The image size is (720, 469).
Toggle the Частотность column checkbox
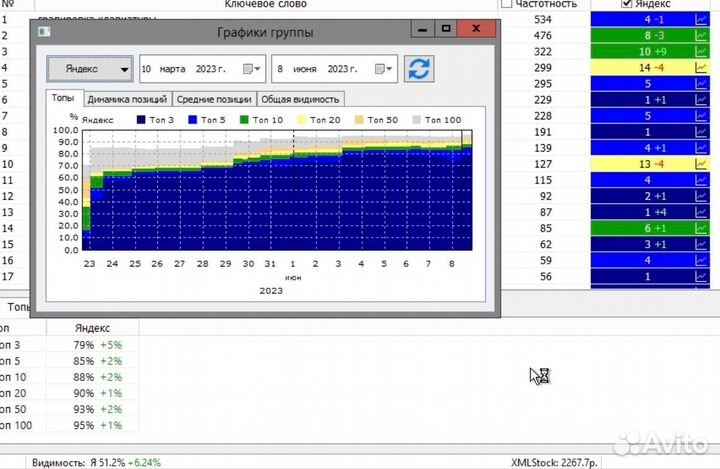507,4
